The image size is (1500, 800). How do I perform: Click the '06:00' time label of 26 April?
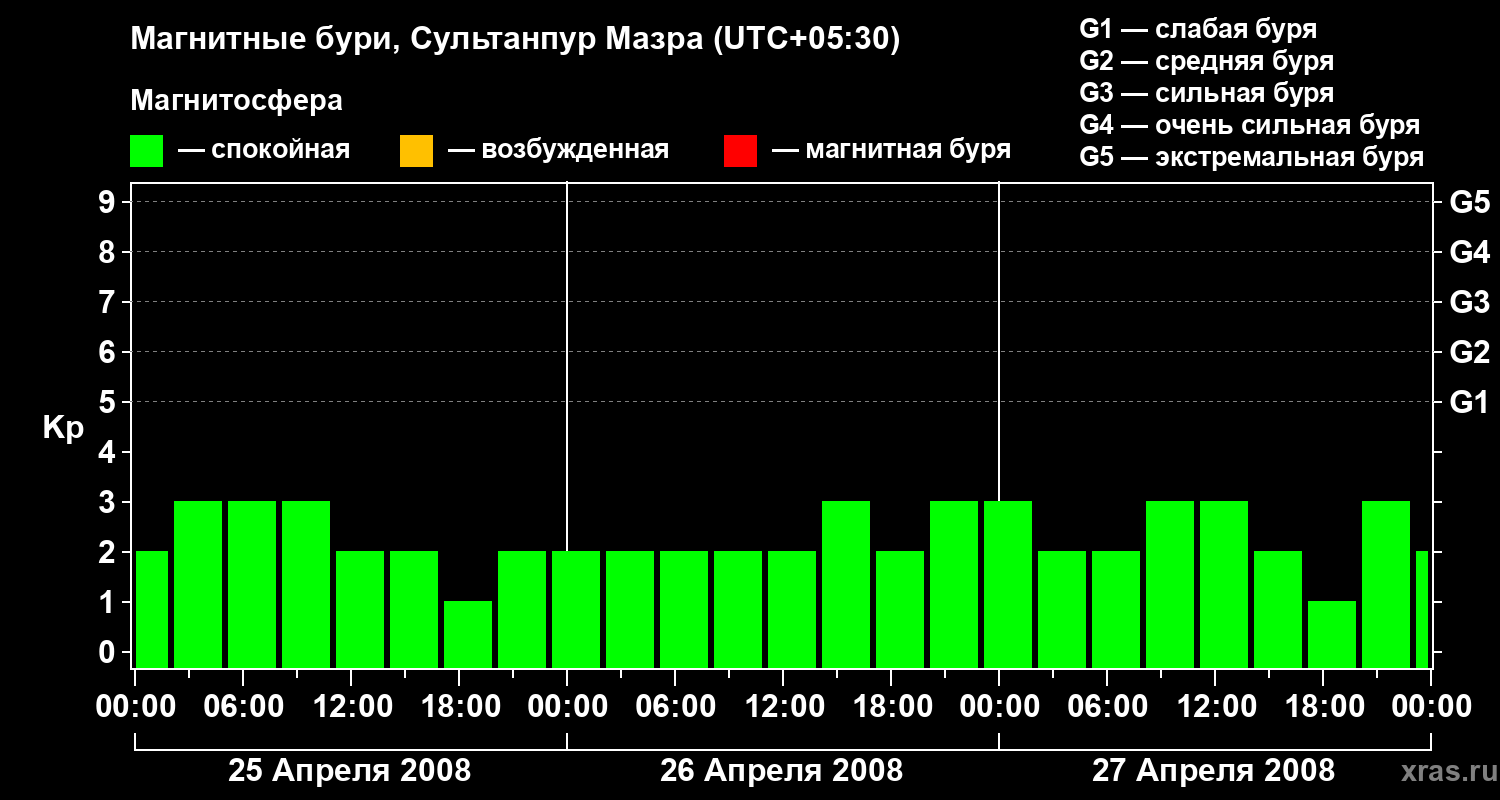click(x=675, y=707)
